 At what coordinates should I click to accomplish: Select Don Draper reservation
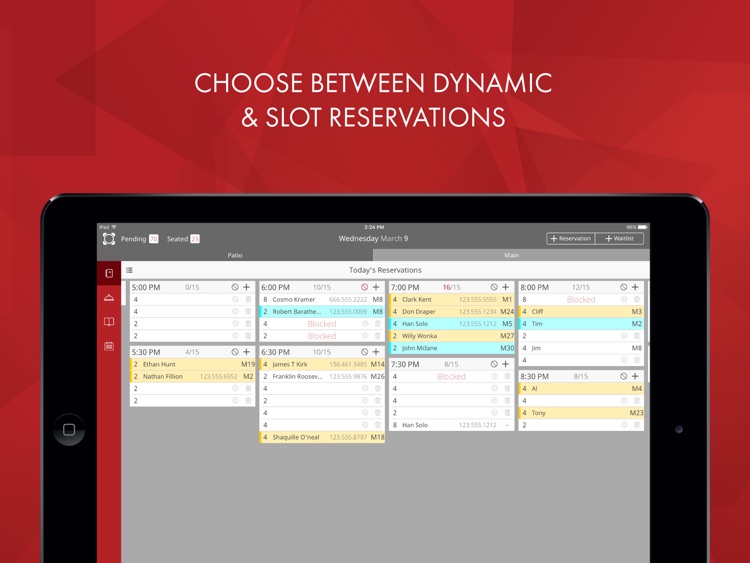point(452,311)
